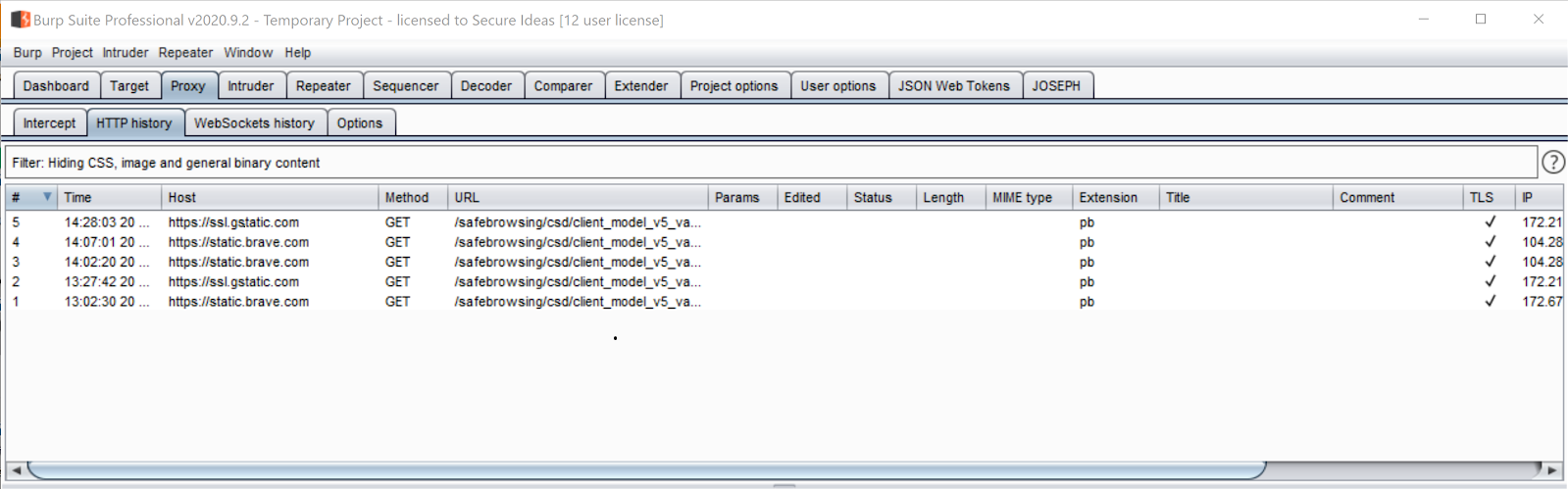Screen dimensions: 1568x489
Task: Sort by the Method column header
Action: (413, 197)
